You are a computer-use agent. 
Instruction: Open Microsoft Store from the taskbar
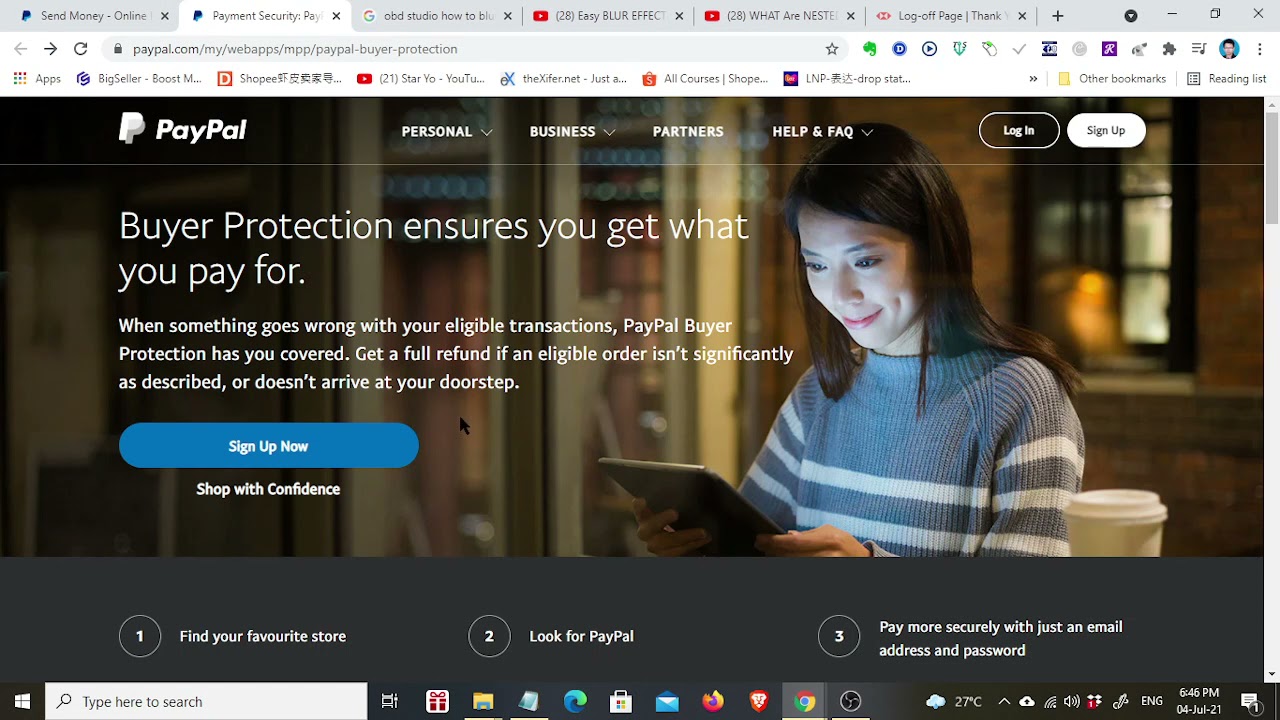point(621,701)
